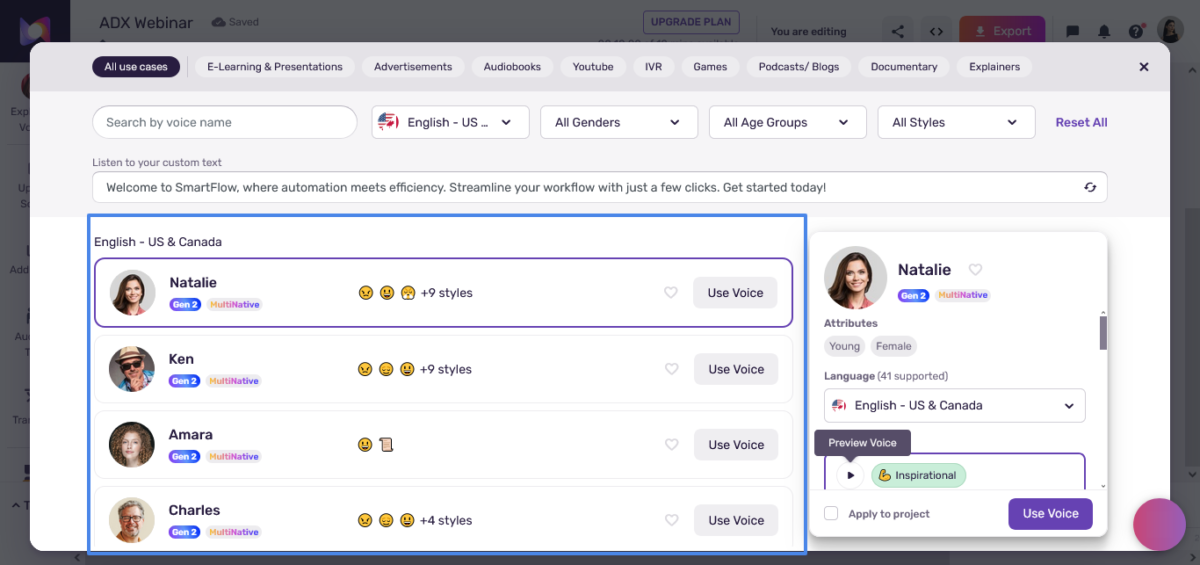Click heart icon in Amara's row
The height and width of the screenshot is (565, 1200).
point(671,445)
